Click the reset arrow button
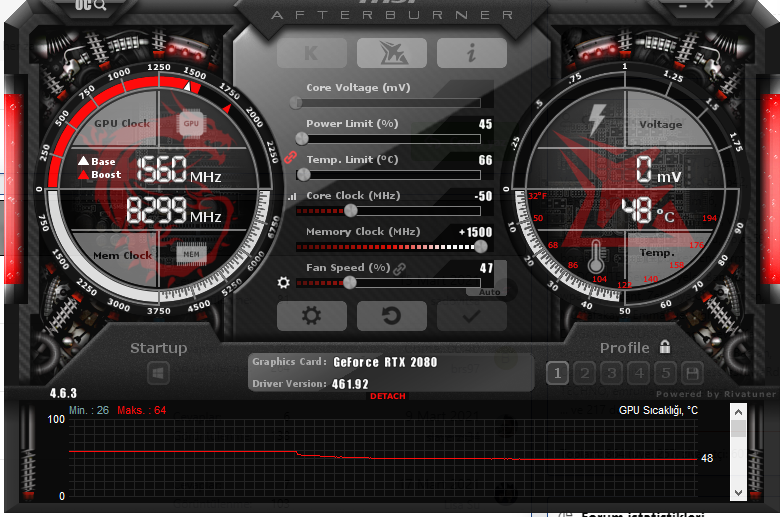 (x=391, y=316)
